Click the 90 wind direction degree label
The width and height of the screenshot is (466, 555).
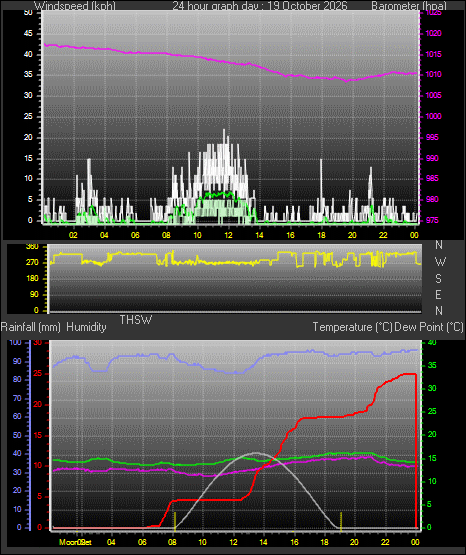pos(34,294)
